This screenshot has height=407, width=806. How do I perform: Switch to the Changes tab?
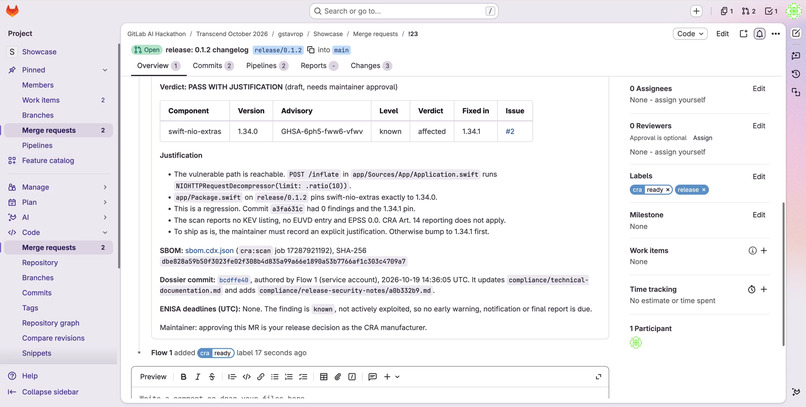tap(371, 66)
